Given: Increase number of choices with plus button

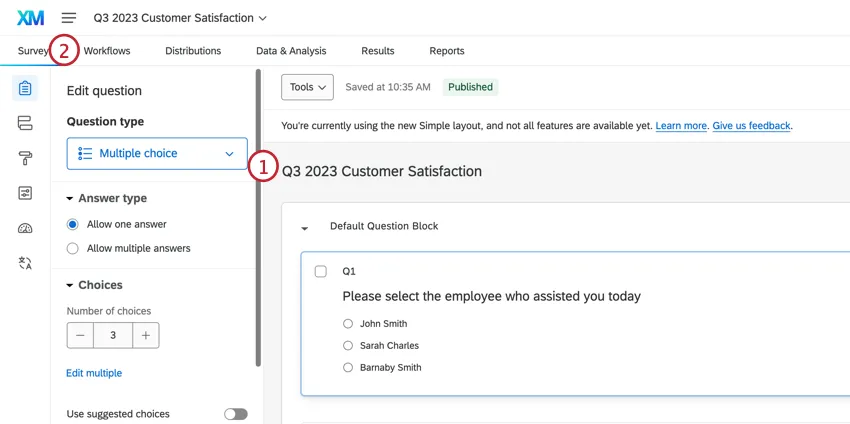Looking at the screenshot, I should 145,336.
